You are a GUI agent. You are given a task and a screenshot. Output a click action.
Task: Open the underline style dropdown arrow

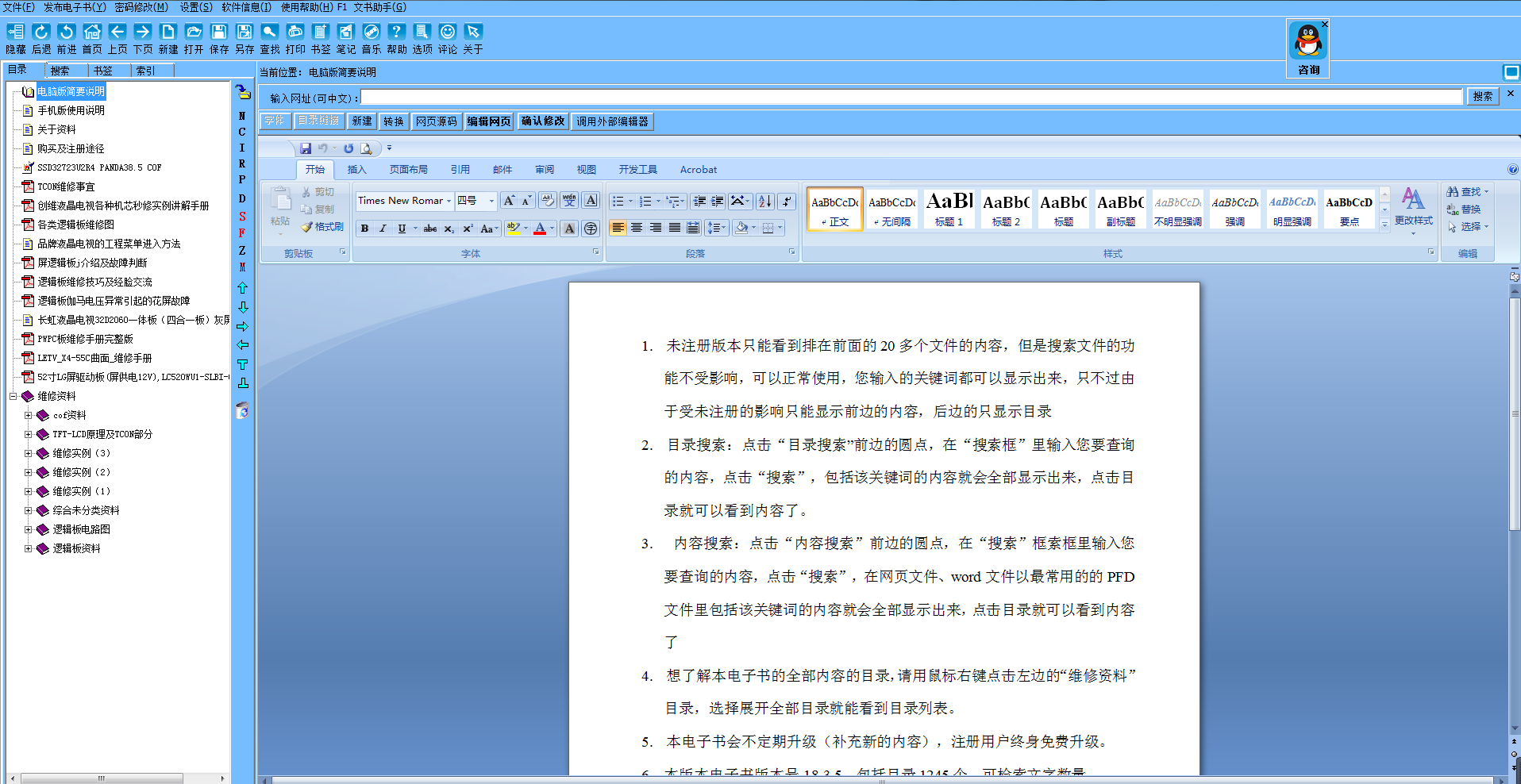tap(415, 229)
